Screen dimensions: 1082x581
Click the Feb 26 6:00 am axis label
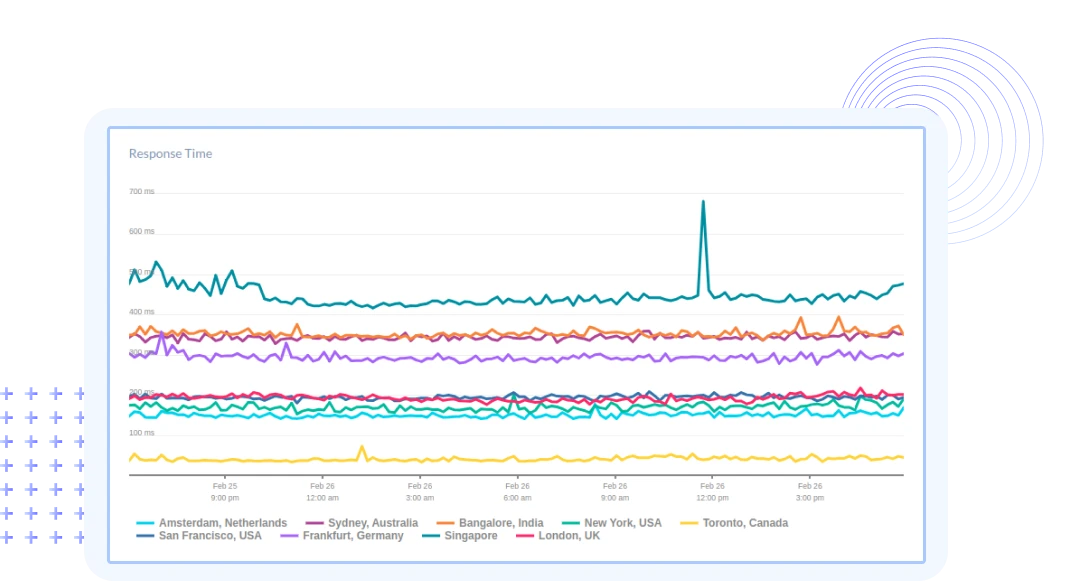(518, 492)
